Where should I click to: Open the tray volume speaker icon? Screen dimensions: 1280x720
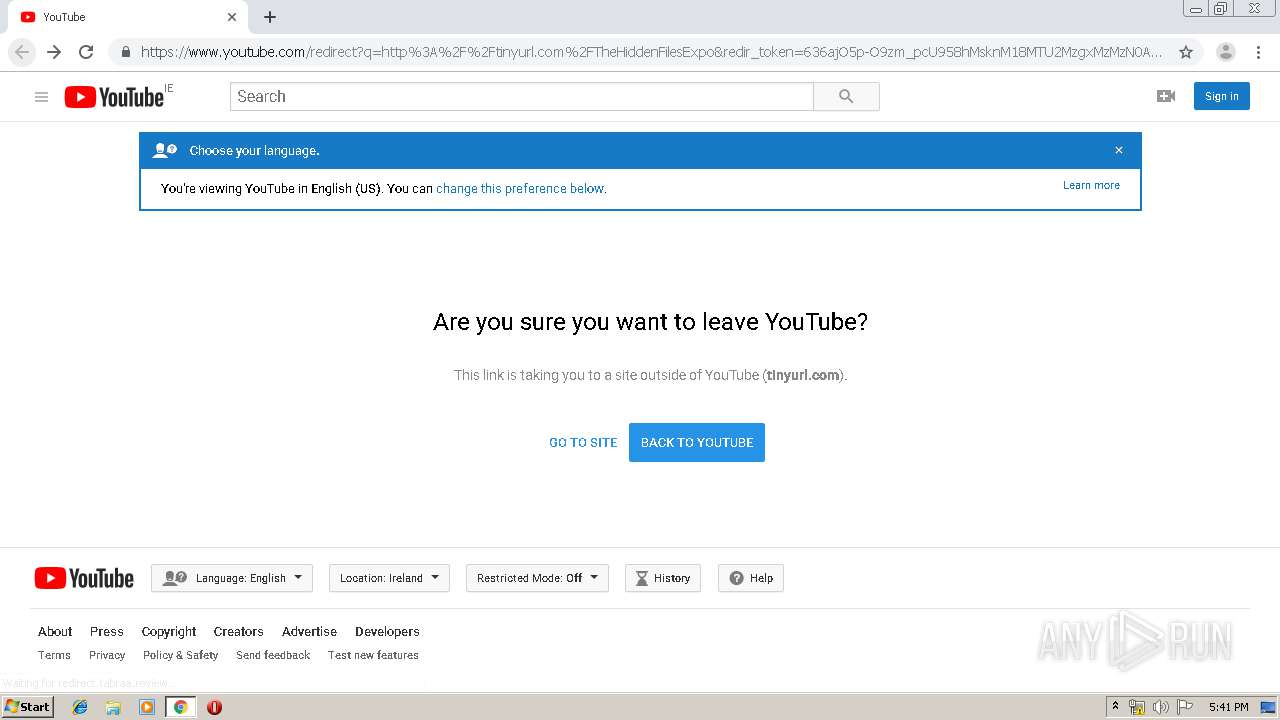click(x=1160, y=707)
